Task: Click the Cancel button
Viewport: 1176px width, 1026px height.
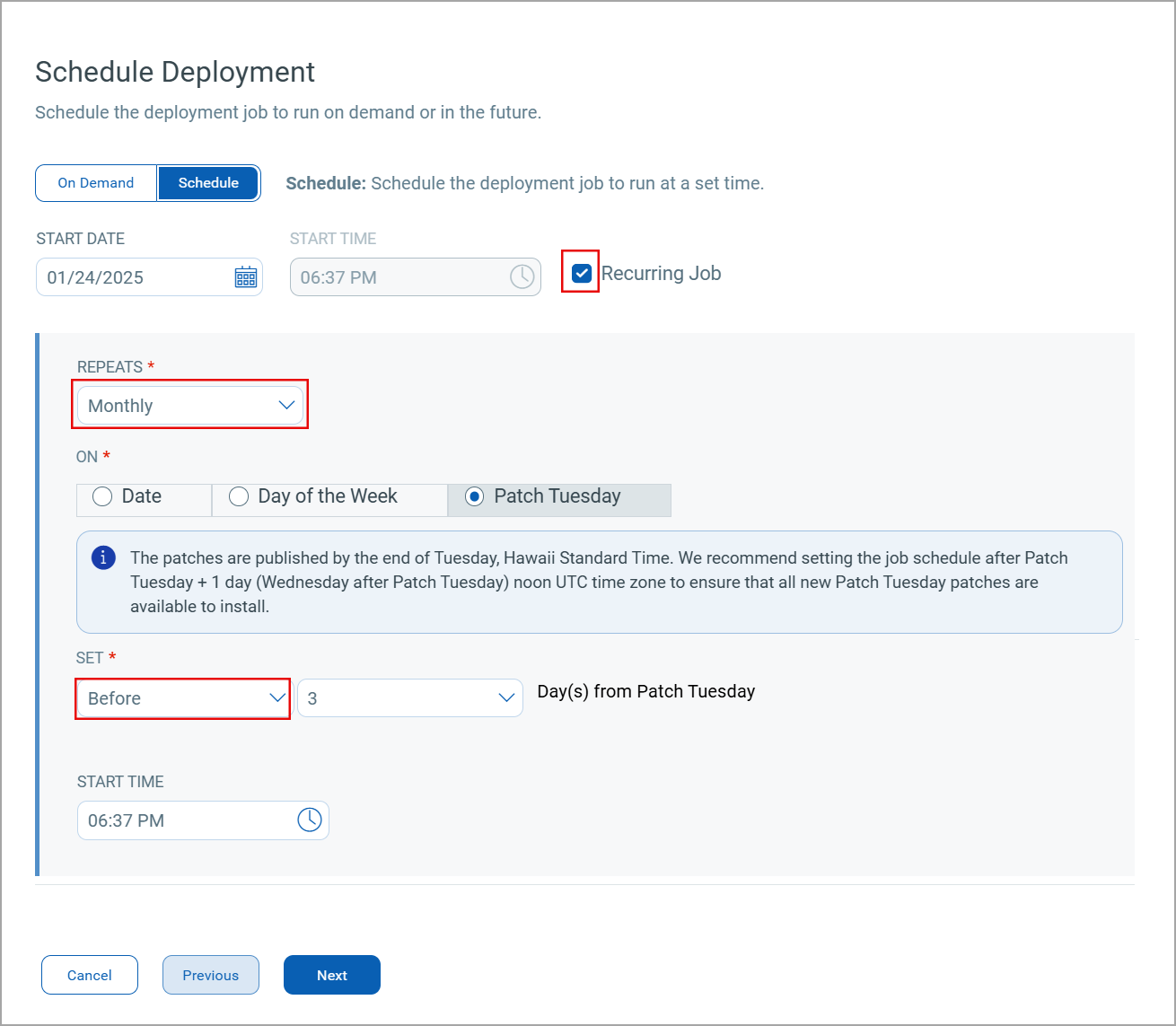Action: pos(89,974)
